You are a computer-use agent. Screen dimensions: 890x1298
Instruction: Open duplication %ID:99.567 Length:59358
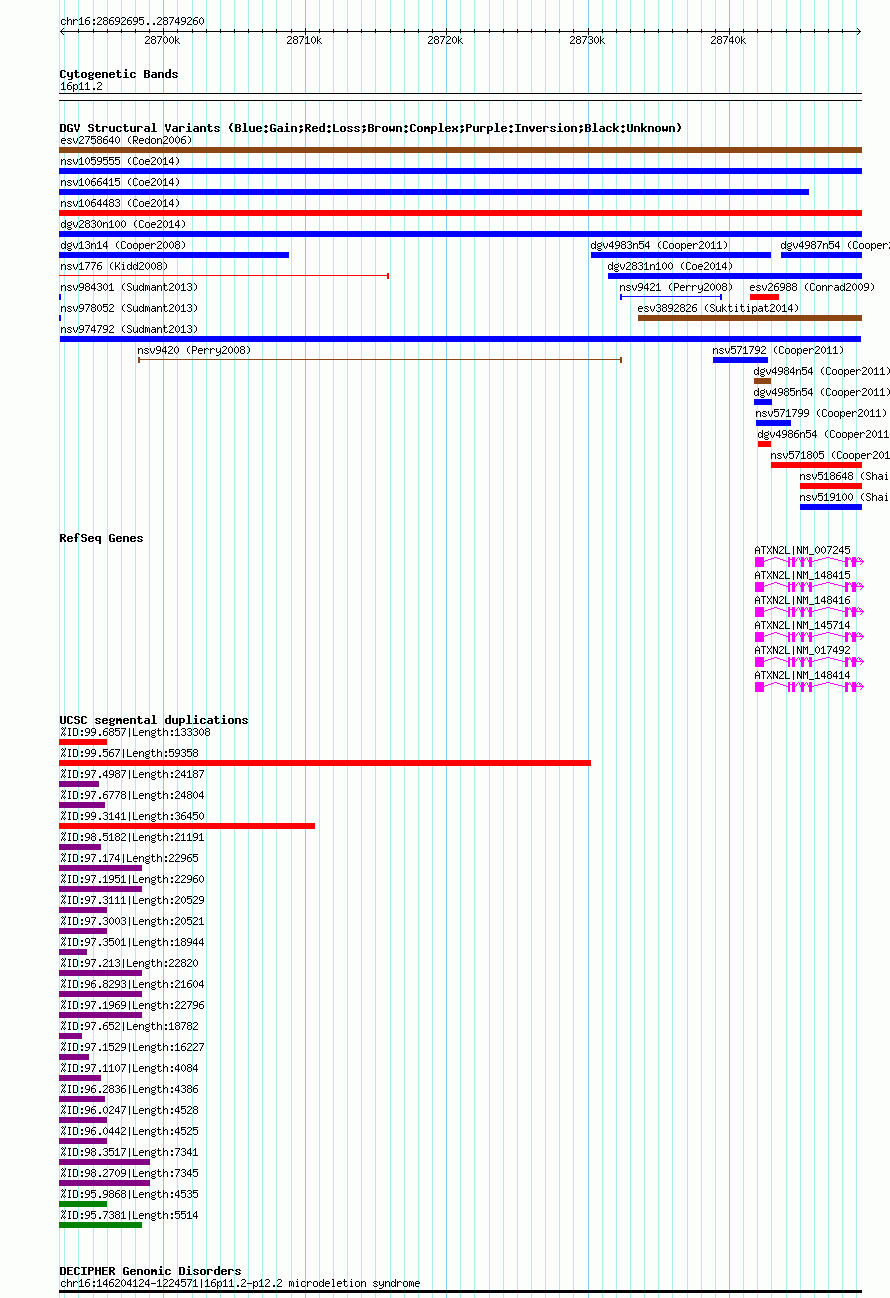325,763
